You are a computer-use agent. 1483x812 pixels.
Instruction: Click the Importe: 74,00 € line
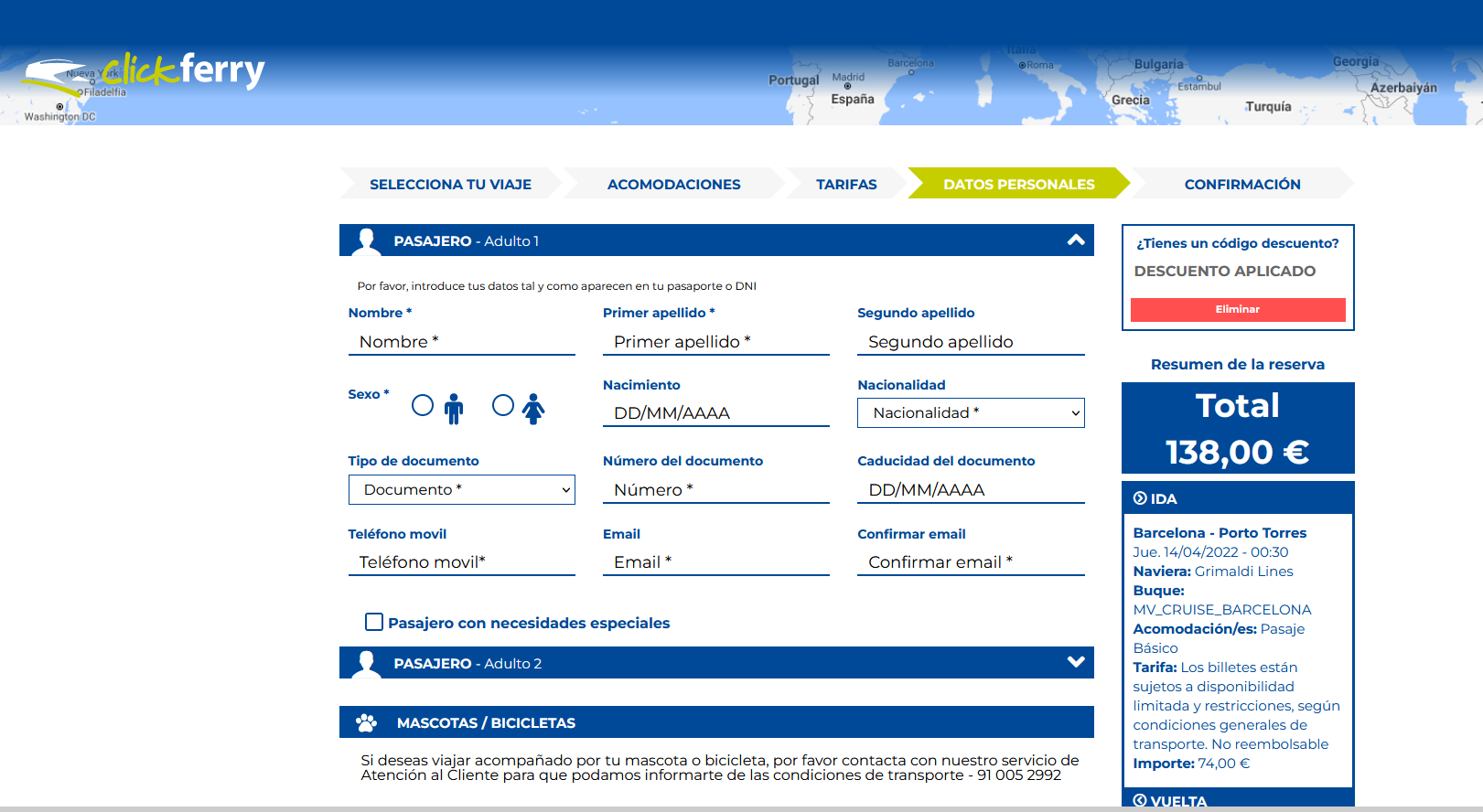(x=1191, y=764)
